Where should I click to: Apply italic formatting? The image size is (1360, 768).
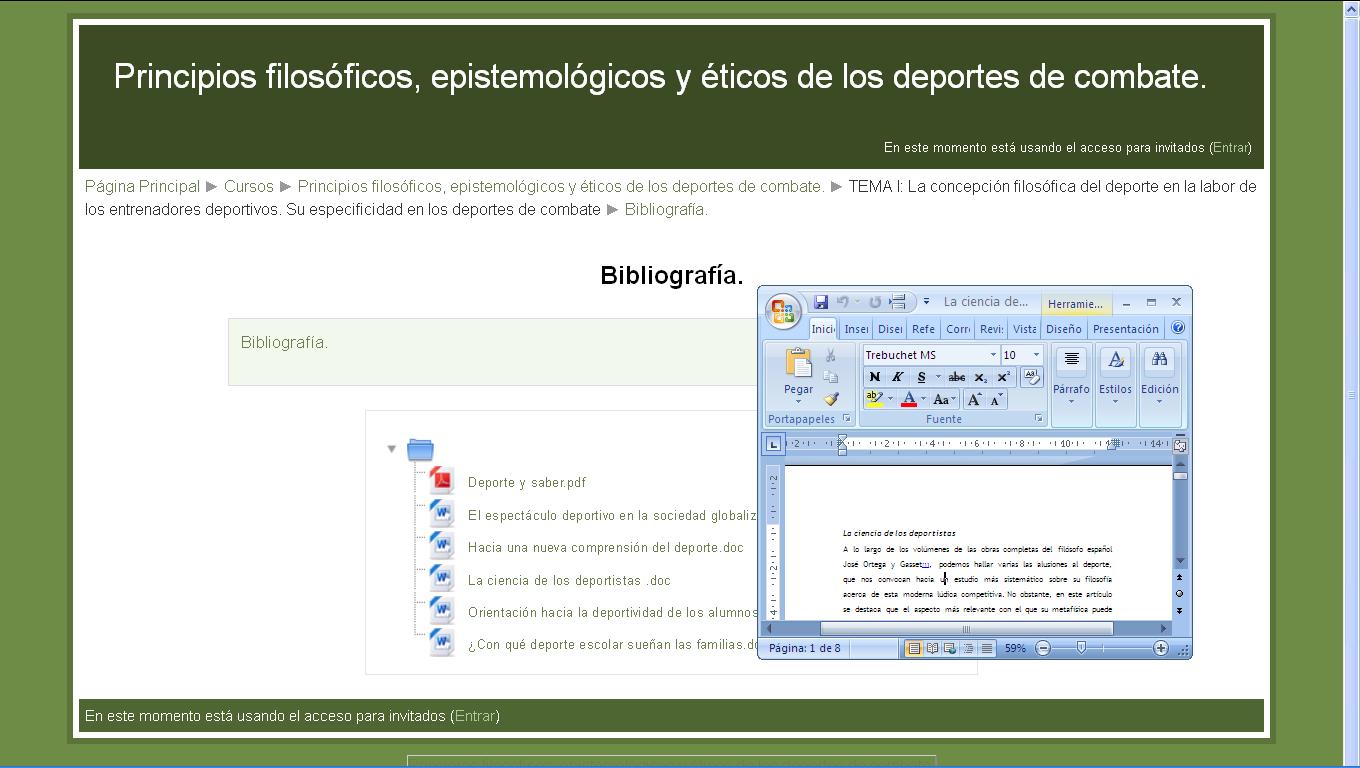[897, 376]
